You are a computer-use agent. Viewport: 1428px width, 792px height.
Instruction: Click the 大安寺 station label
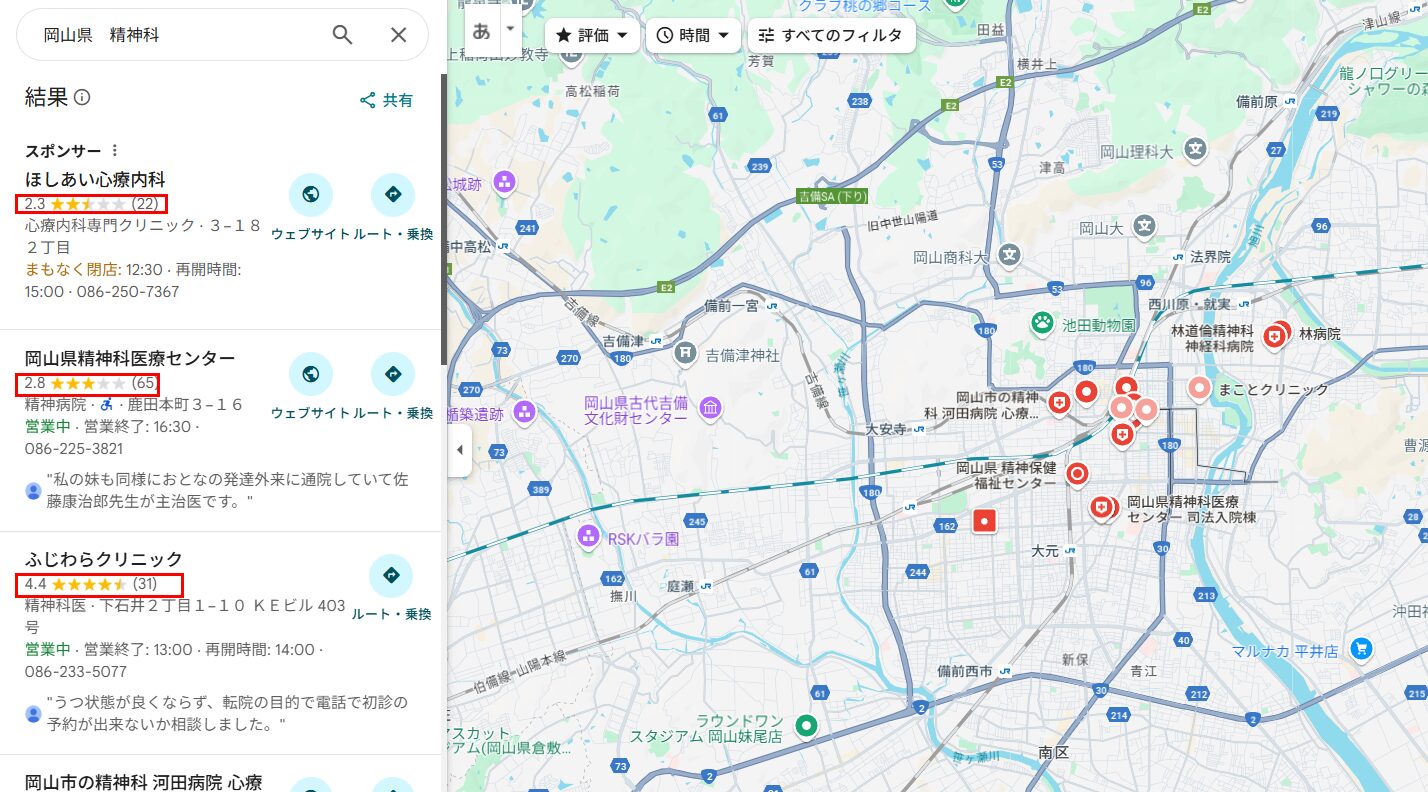(x=885, y=429)
